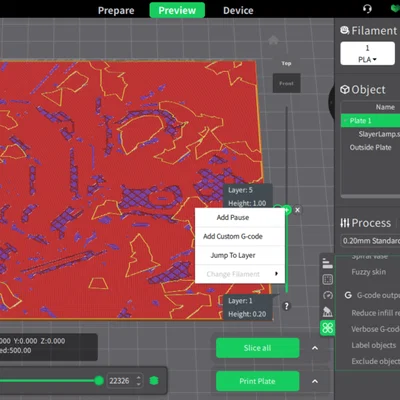This screenshot has width=400, height=400.
Task: Open the Quality settings tab icon
Action: (327, 263)
